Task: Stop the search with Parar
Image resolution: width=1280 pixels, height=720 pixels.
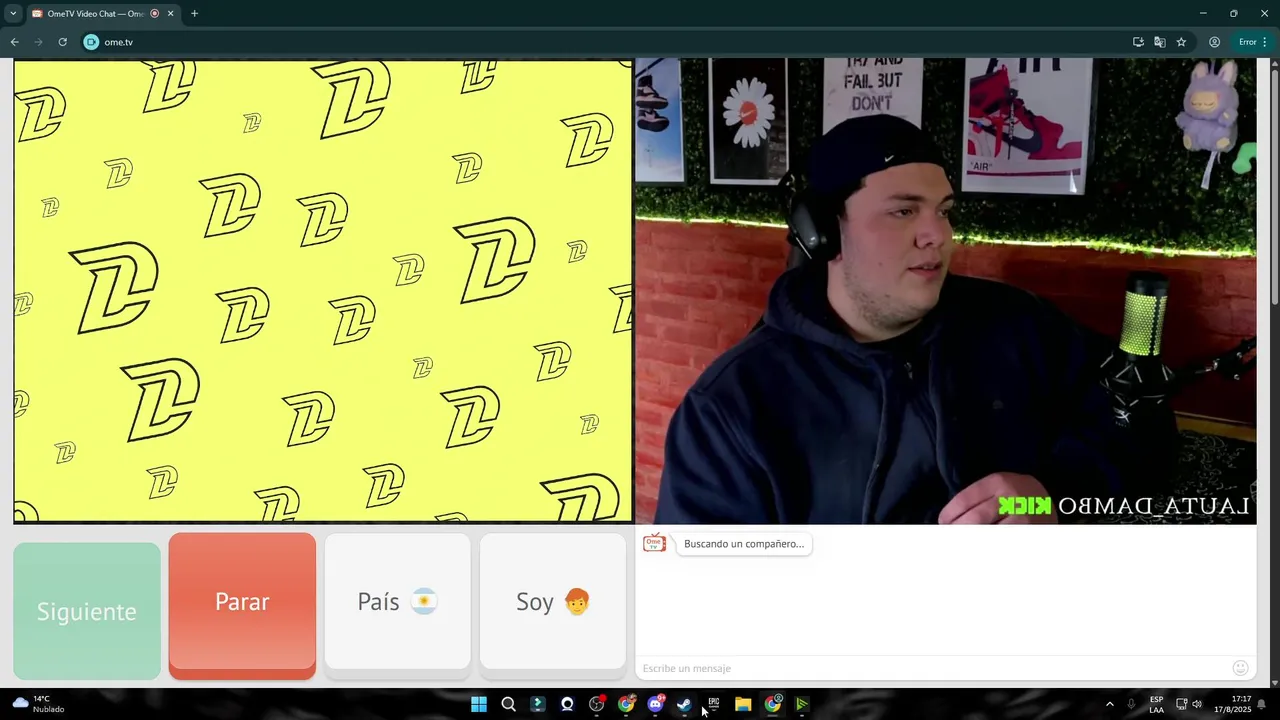Action: pos(242,606)
